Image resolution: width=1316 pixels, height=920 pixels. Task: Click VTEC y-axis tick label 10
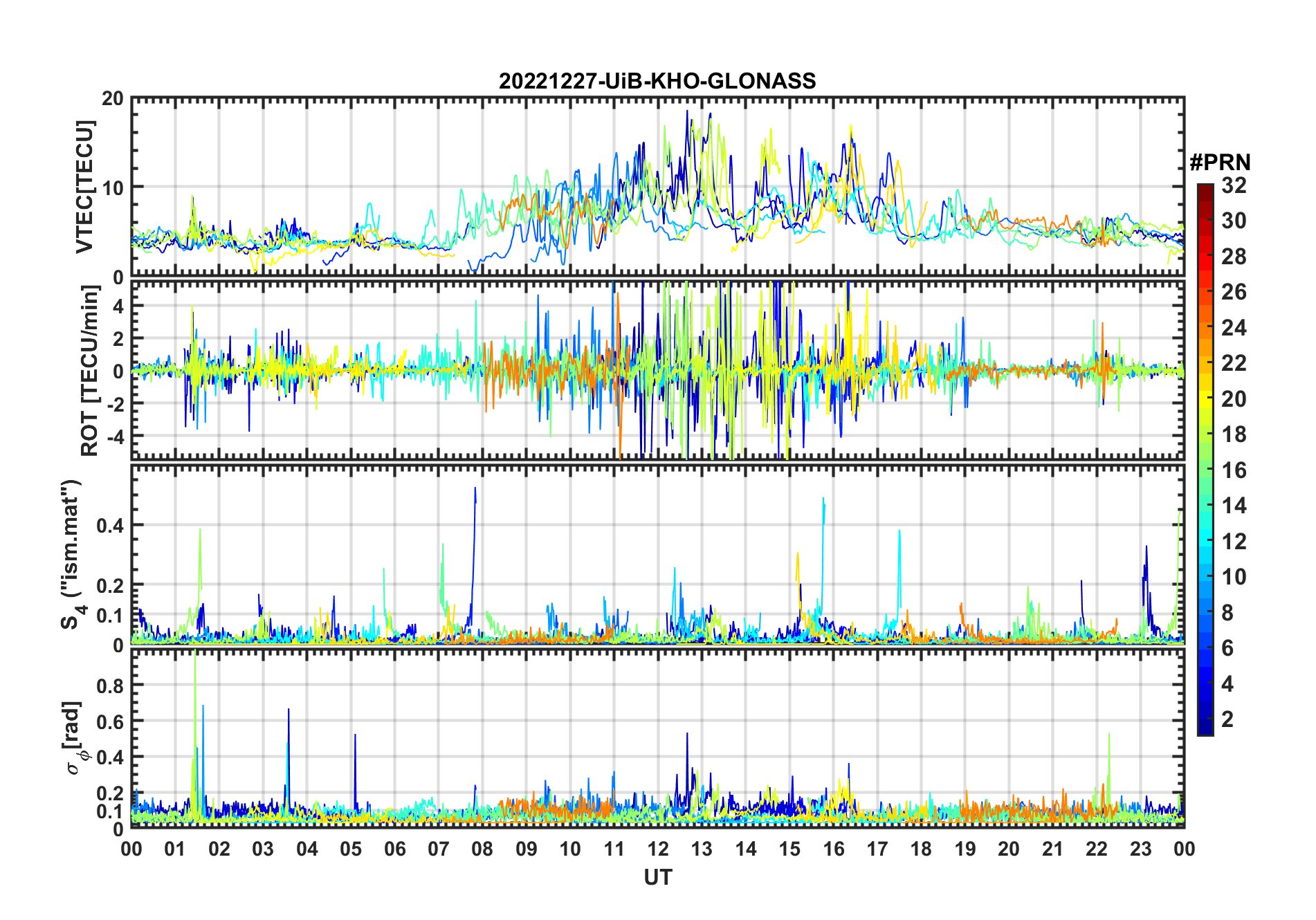pos(113,187)
